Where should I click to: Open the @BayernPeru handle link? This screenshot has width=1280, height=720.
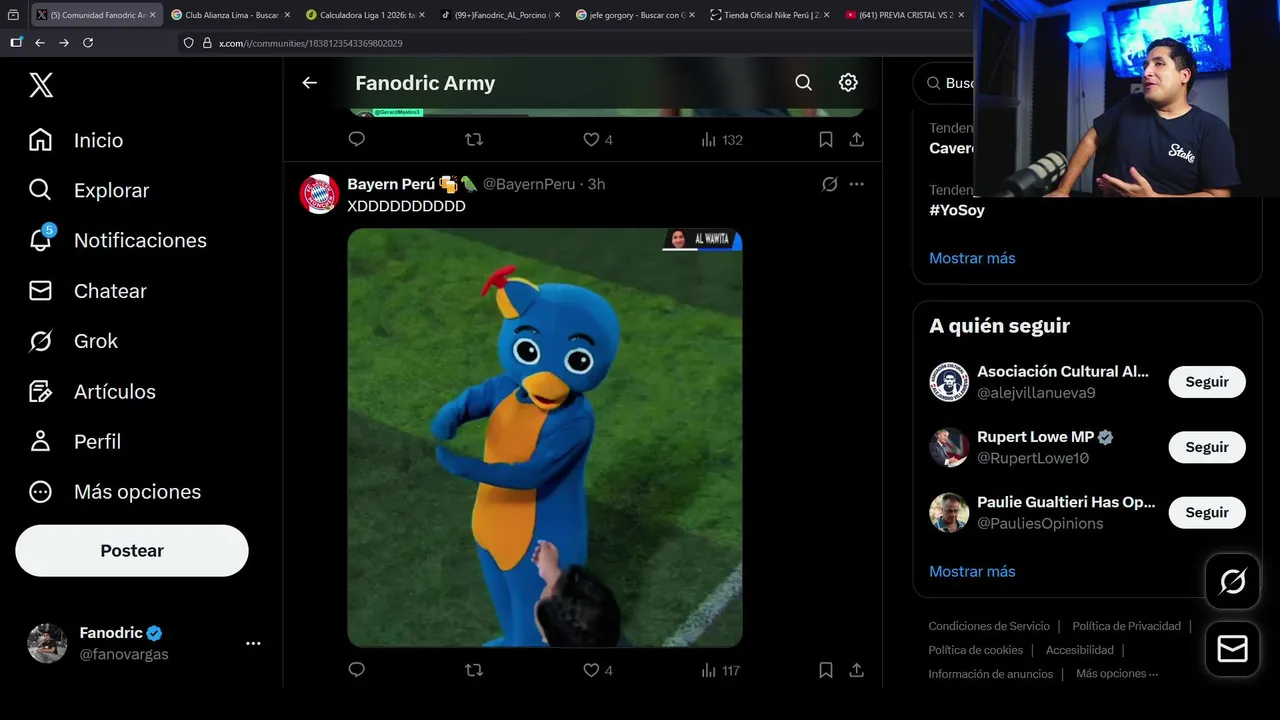[529, 184]
